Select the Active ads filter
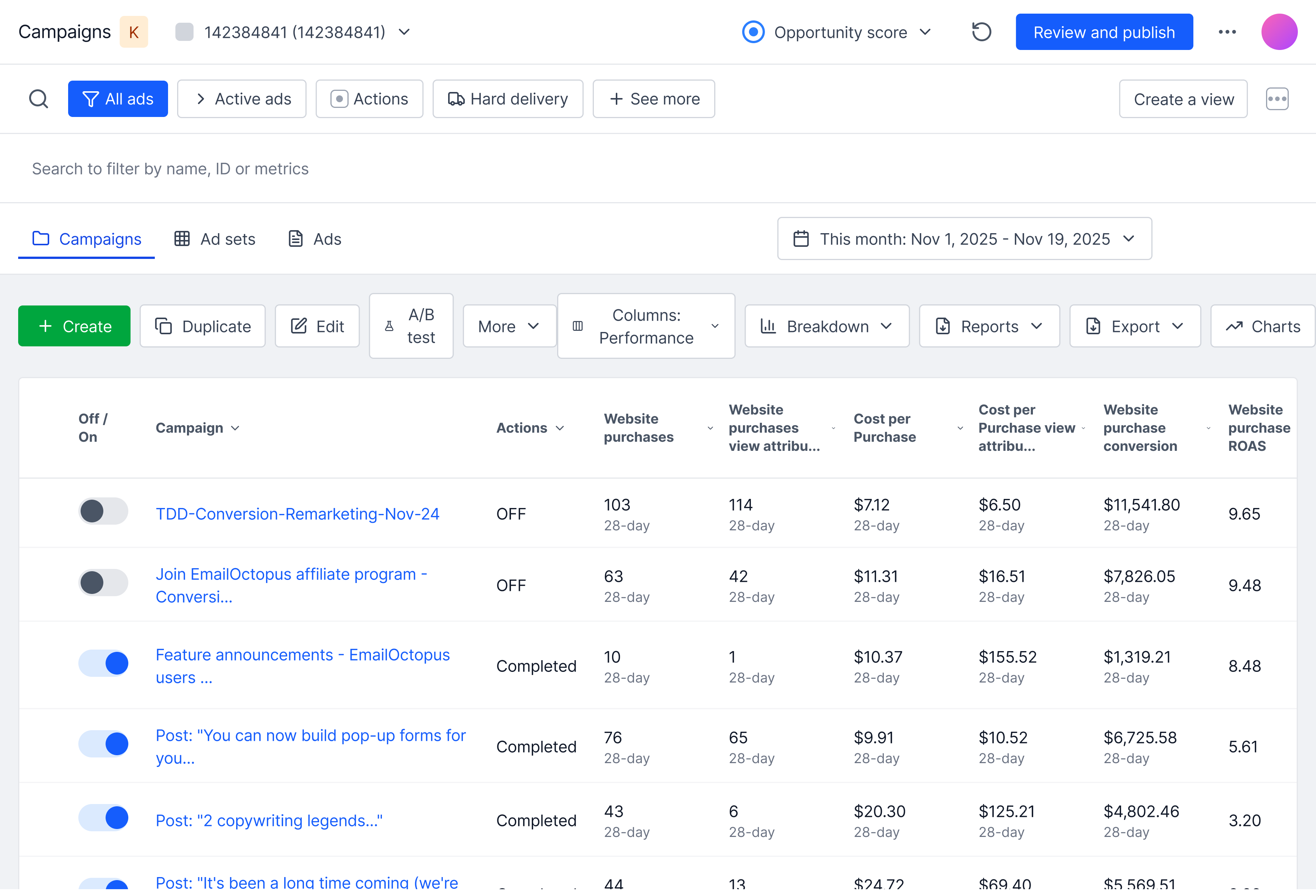 point(242,99)
